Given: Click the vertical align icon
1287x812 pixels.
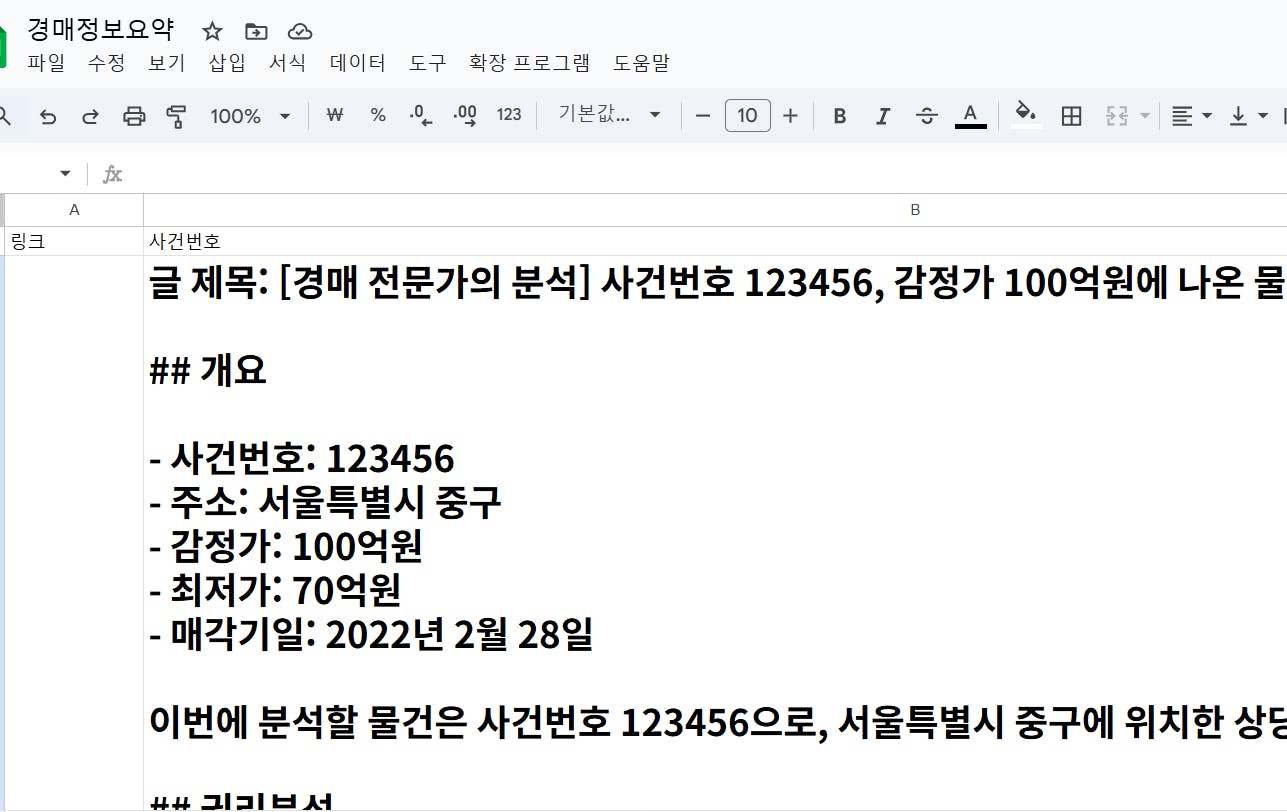Looking at the screenshot, I should (x=1238, y=116).
